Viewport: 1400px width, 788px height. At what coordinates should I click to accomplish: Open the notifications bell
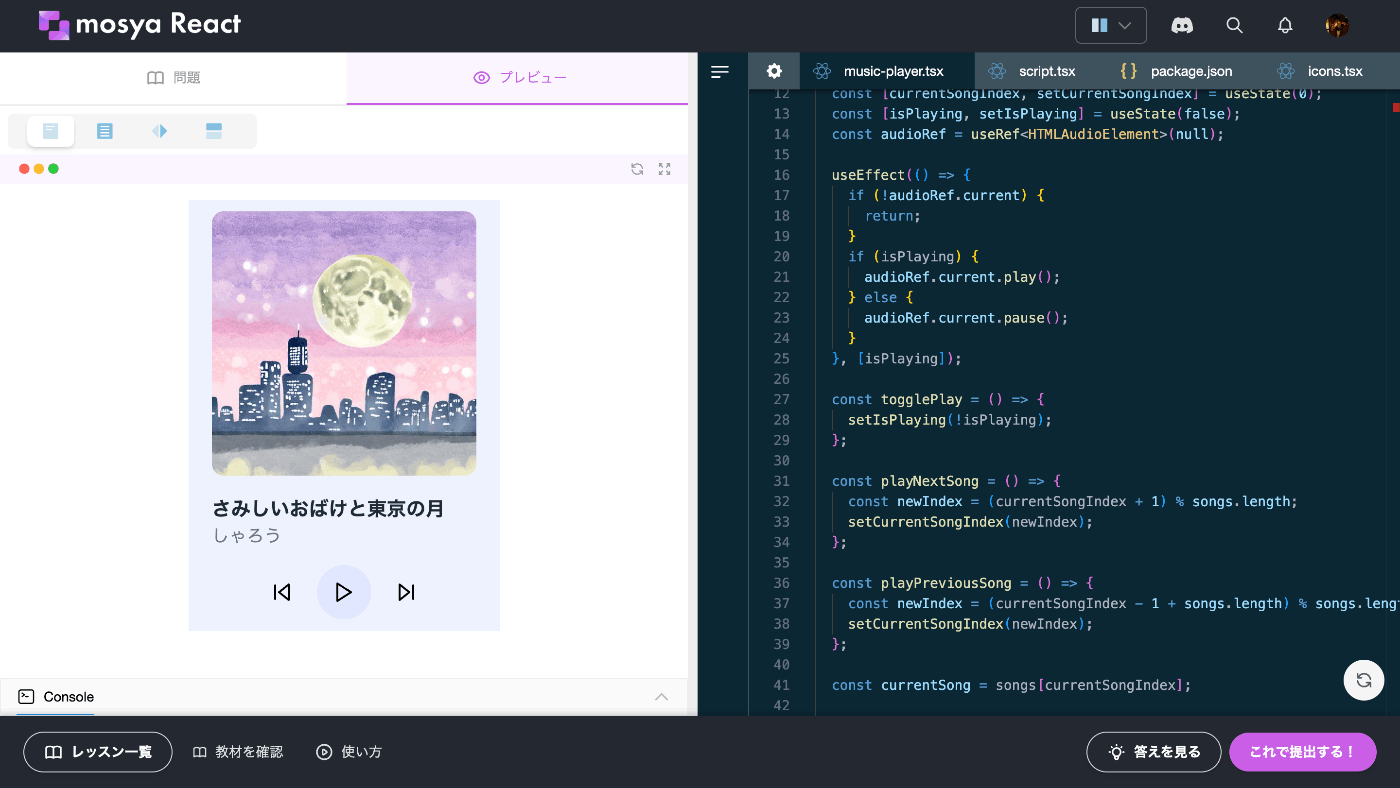tap(1285, 26)
